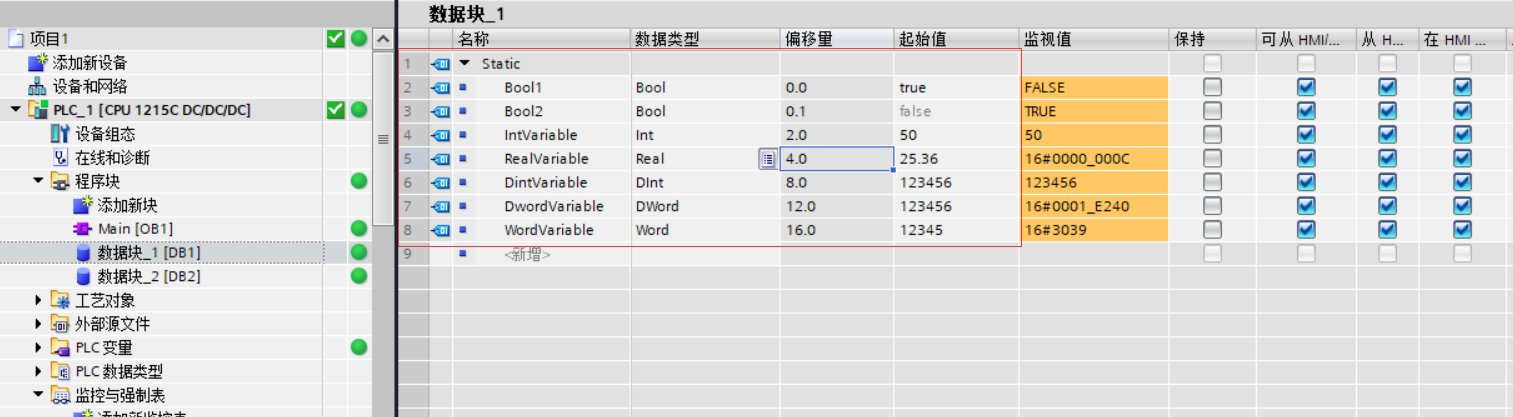This screenshot has width=1513, height=417.
Task: Enable 保持 checkbox for Bool1 row
Action: [x=1212, y=87]
